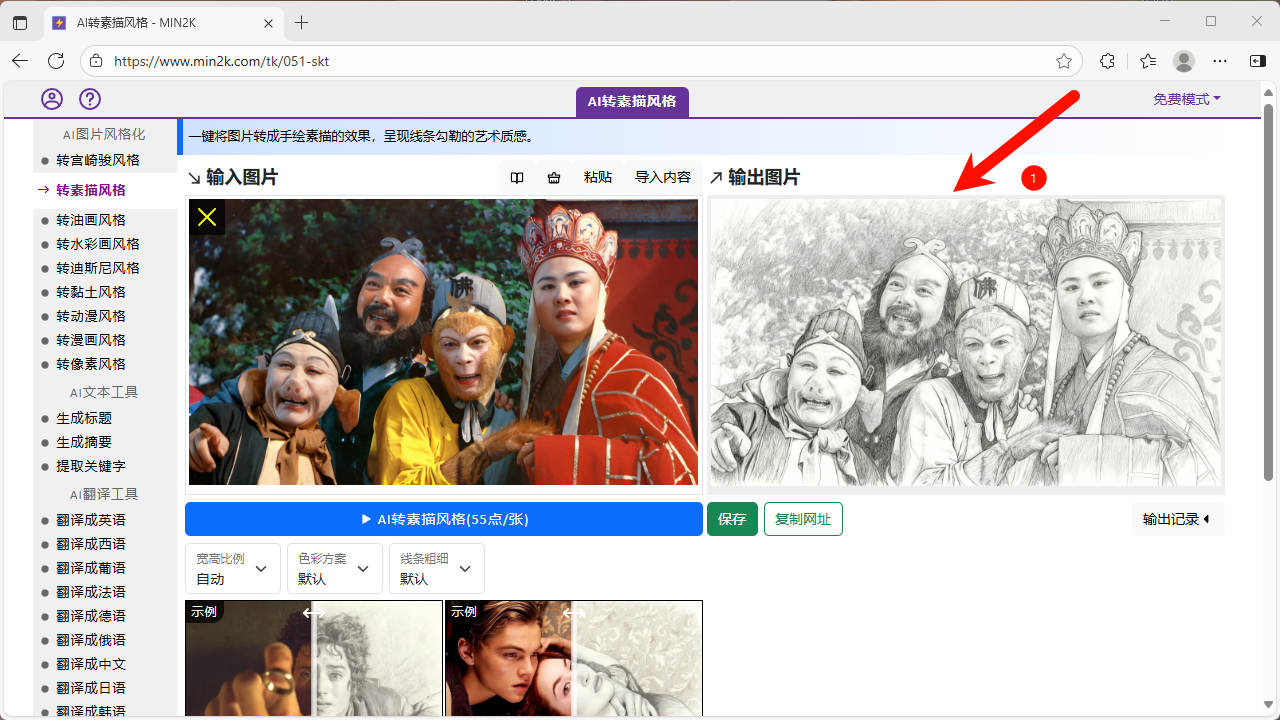Screen dimensions: 1280x720
Task: Open the browser settings ellipsis menu
Action: point(1220,61)
